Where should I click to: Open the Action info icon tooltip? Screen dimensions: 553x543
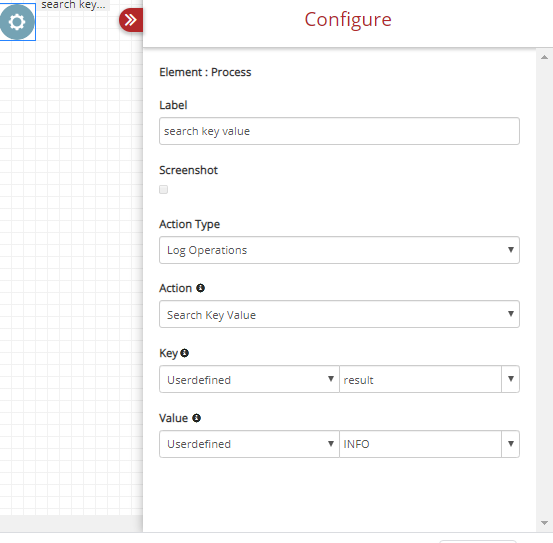coord(200,288)
